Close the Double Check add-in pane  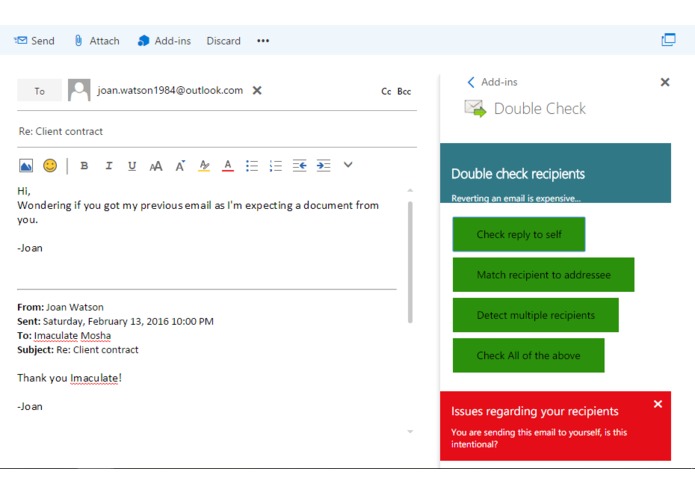coord(665,82)
